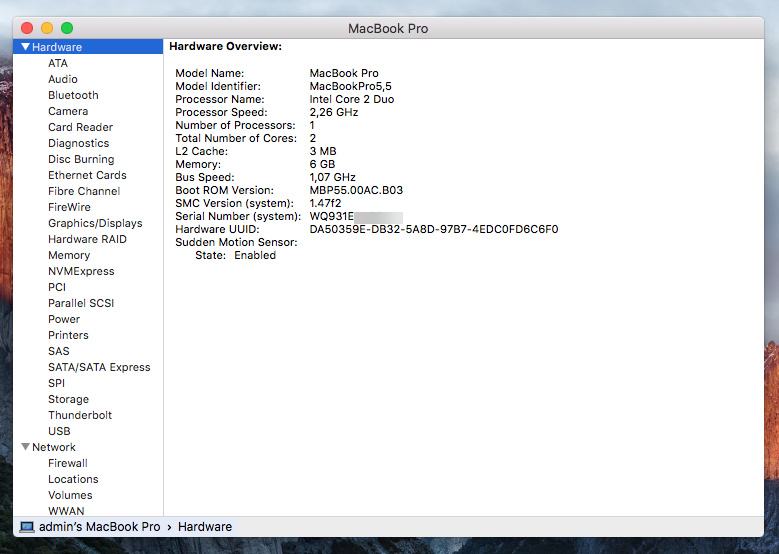Select WWAN in the sidebar
Image resolution: width=779 pixels, height=554 pixels.
[x=66, y=511]
